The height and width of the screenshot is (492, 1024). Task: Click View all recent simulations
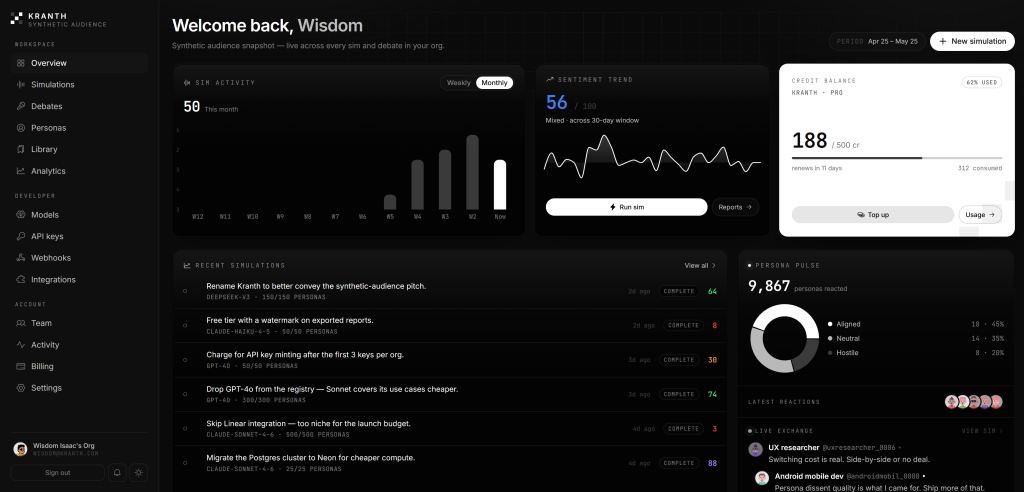pos(700,265)
